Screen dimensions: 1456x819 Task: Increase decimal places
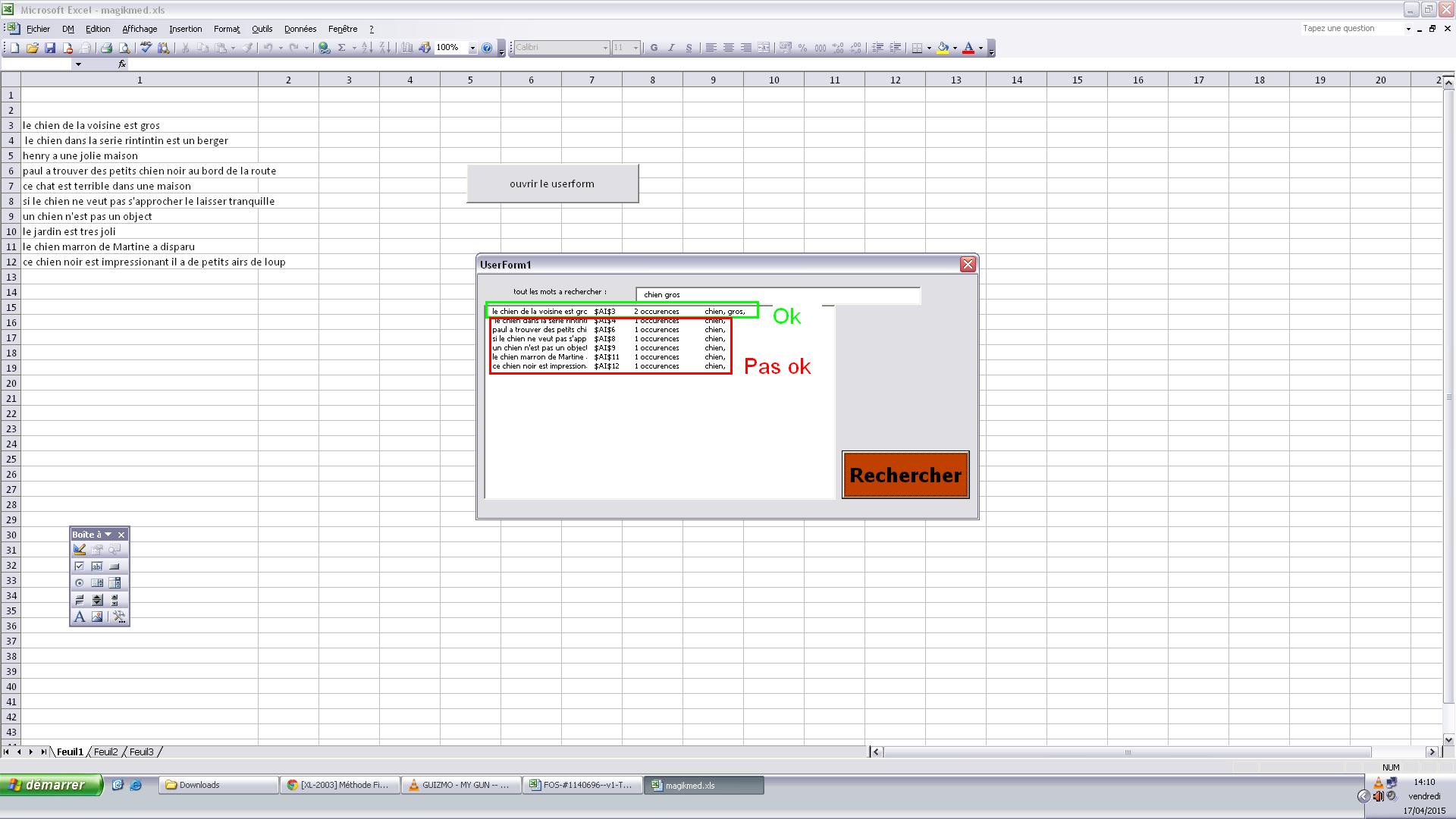tap(838, 48)
